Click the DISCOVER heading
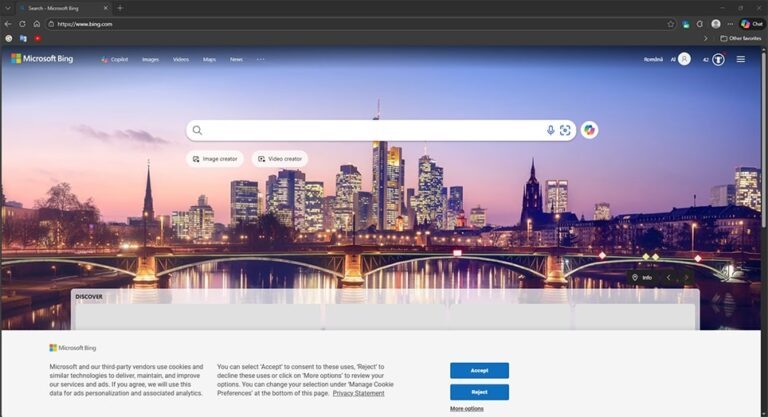The image size is (768, 417). (89, 296)
